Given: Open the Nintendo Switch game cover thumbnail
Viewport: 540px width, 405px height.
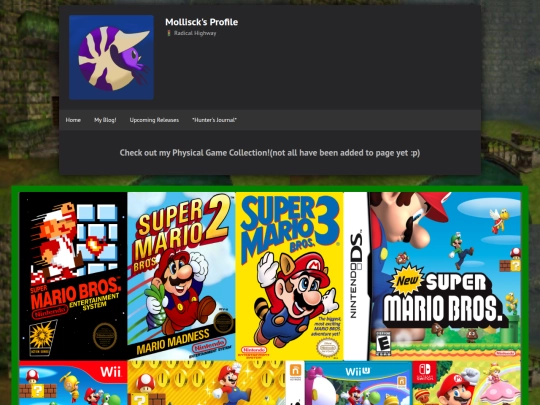Looking at the screenshot, I should (x=466, y=383).
